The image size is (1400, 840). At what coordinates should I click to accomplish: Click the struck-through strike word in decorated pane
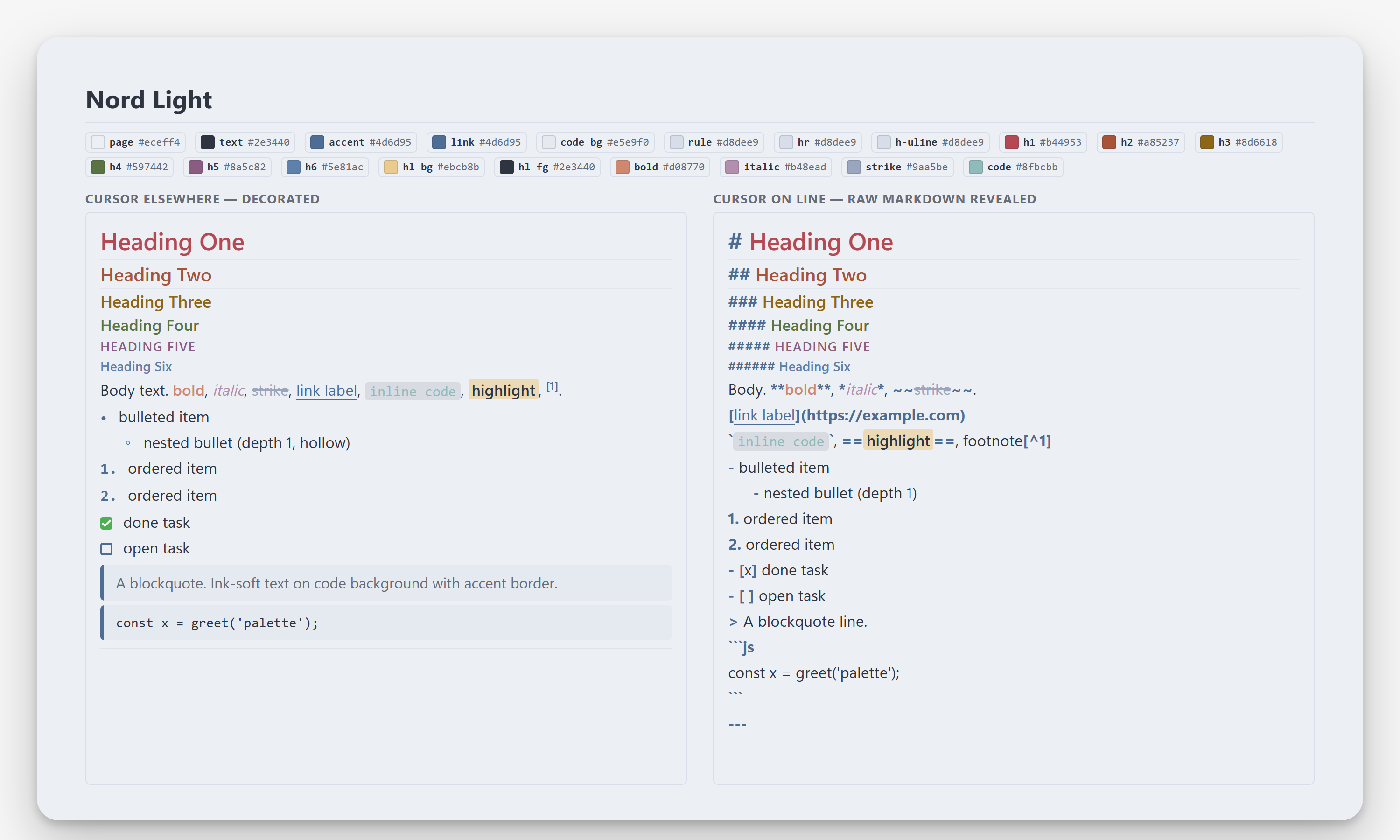tap(270, 391)
